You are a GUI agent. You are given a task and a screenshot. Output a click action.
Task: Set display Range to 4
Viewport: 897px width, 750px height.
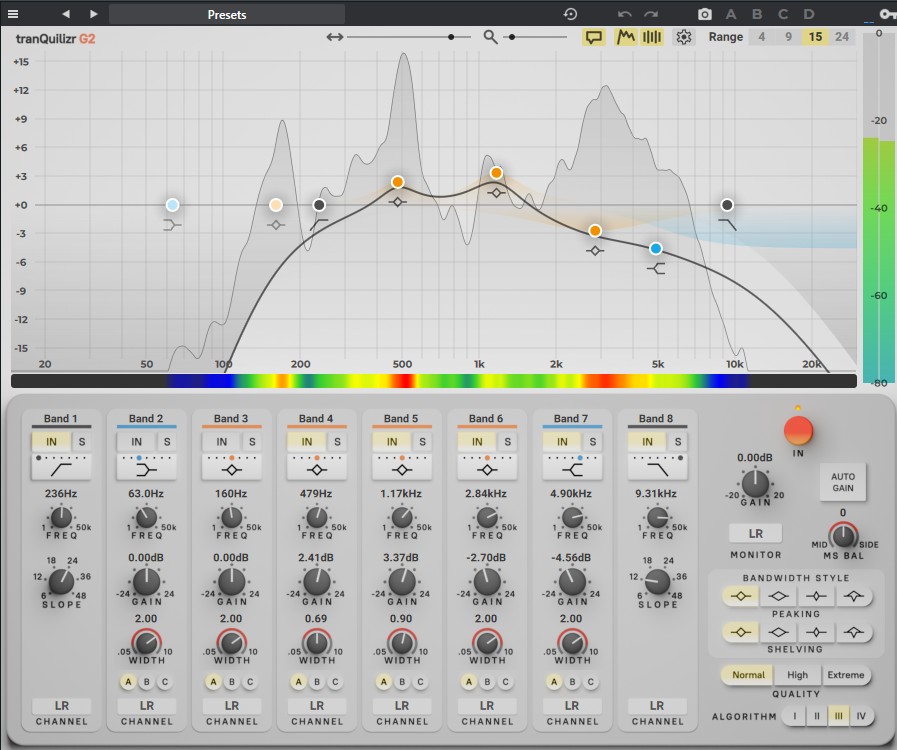pos(761,37)
